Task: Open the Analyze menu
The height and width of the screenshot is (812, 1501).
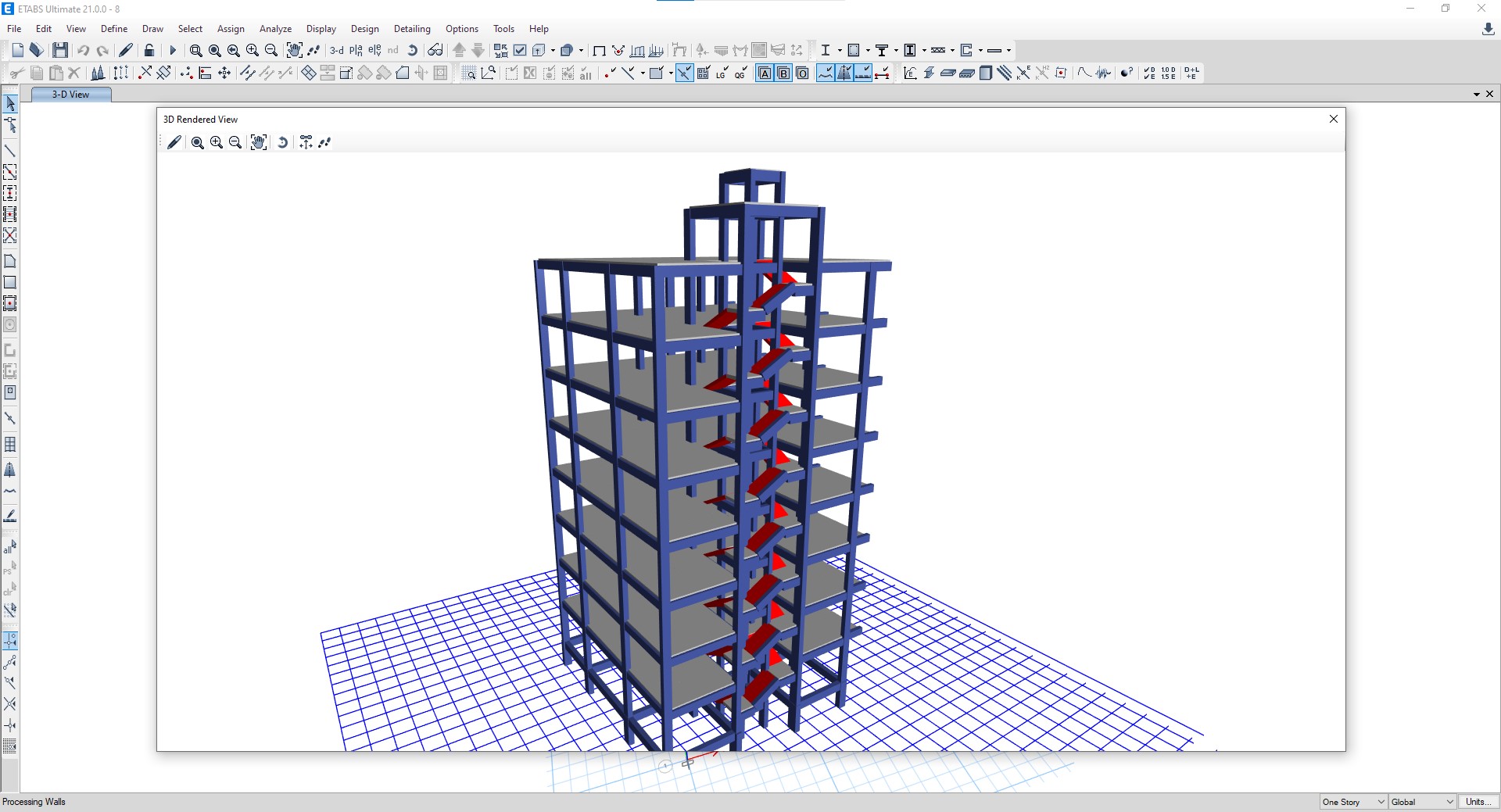Action: point(275,29)
